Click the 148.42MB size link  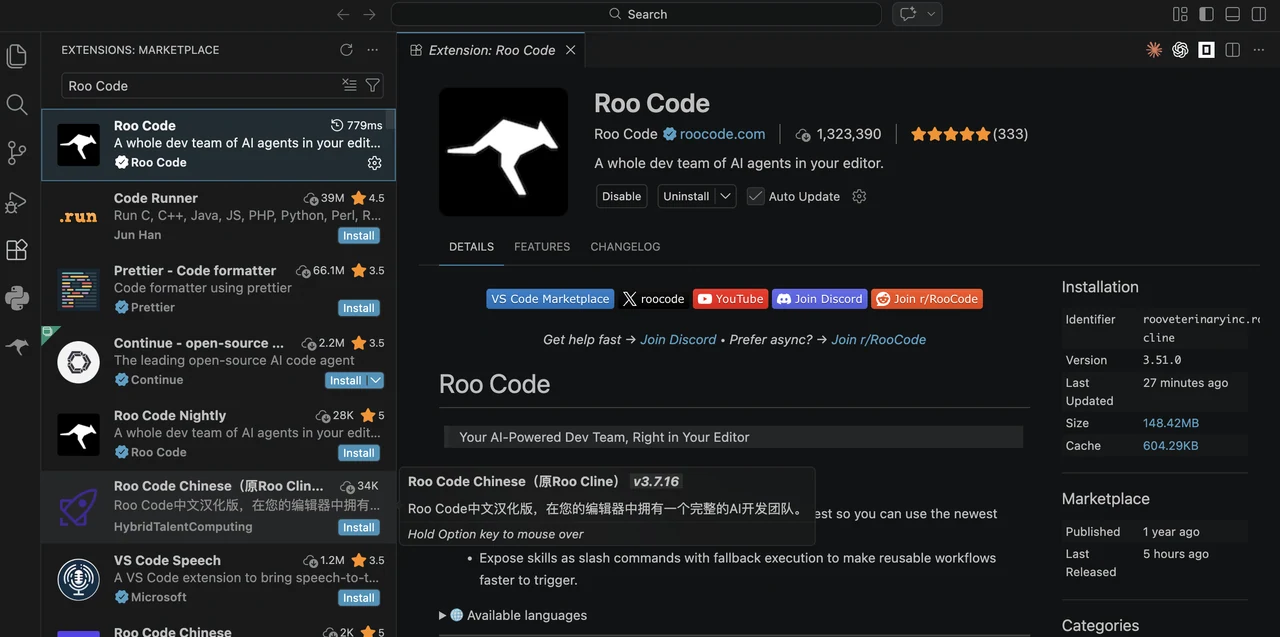click(x=1171, y=423)
